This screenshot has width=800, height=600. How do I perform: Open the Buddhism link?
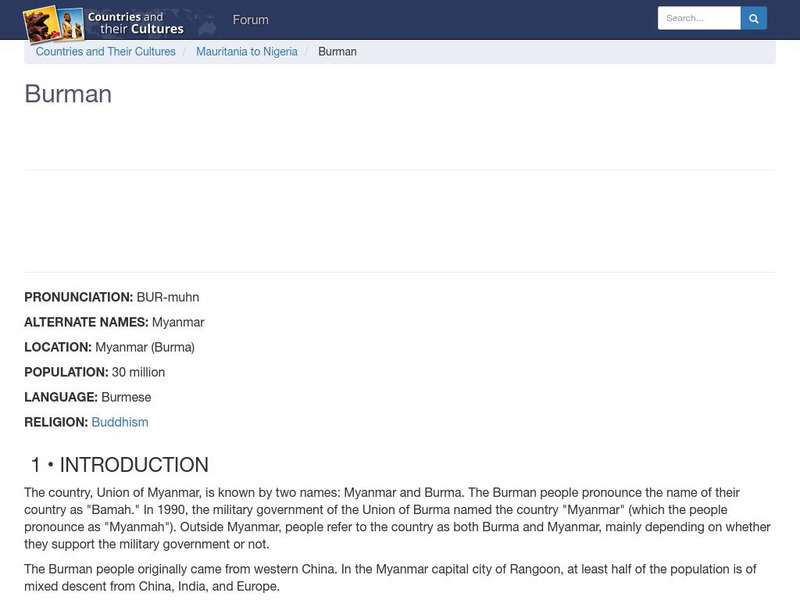[x=120, y=422]
